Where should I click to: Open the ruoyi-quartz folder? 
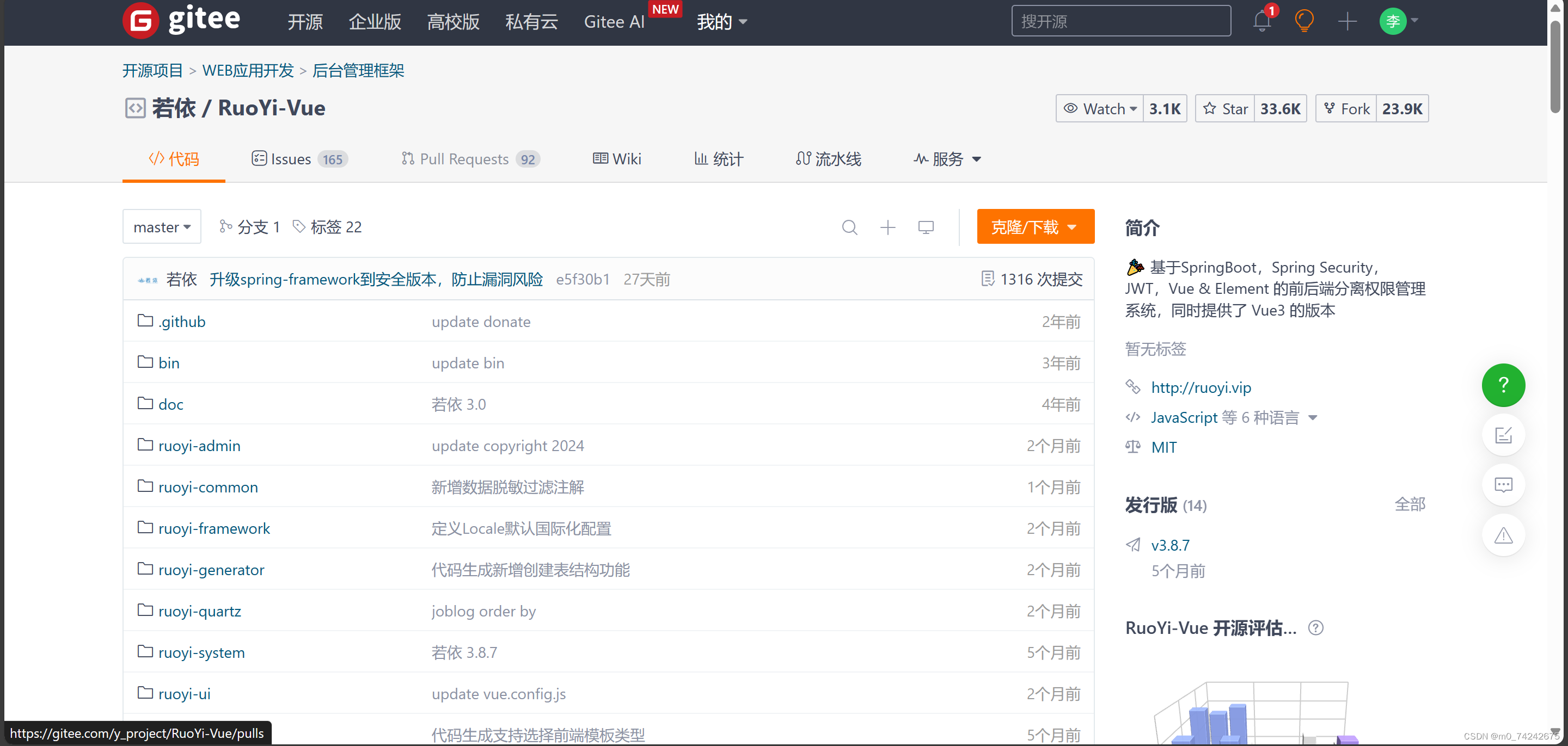tap(200, 611)
